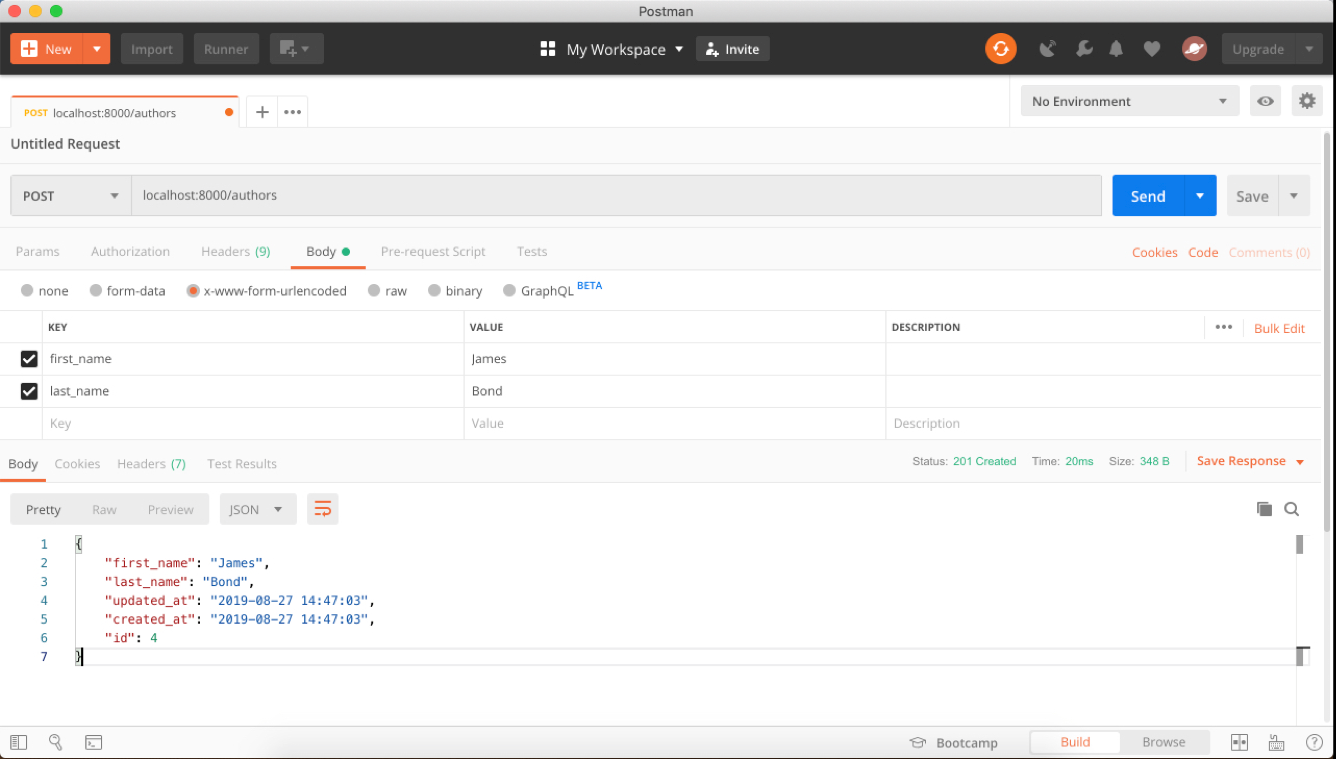This screenshot has width=1336, height=759.
Task: Select the raw body type radio button
Action: click(373, 290)
